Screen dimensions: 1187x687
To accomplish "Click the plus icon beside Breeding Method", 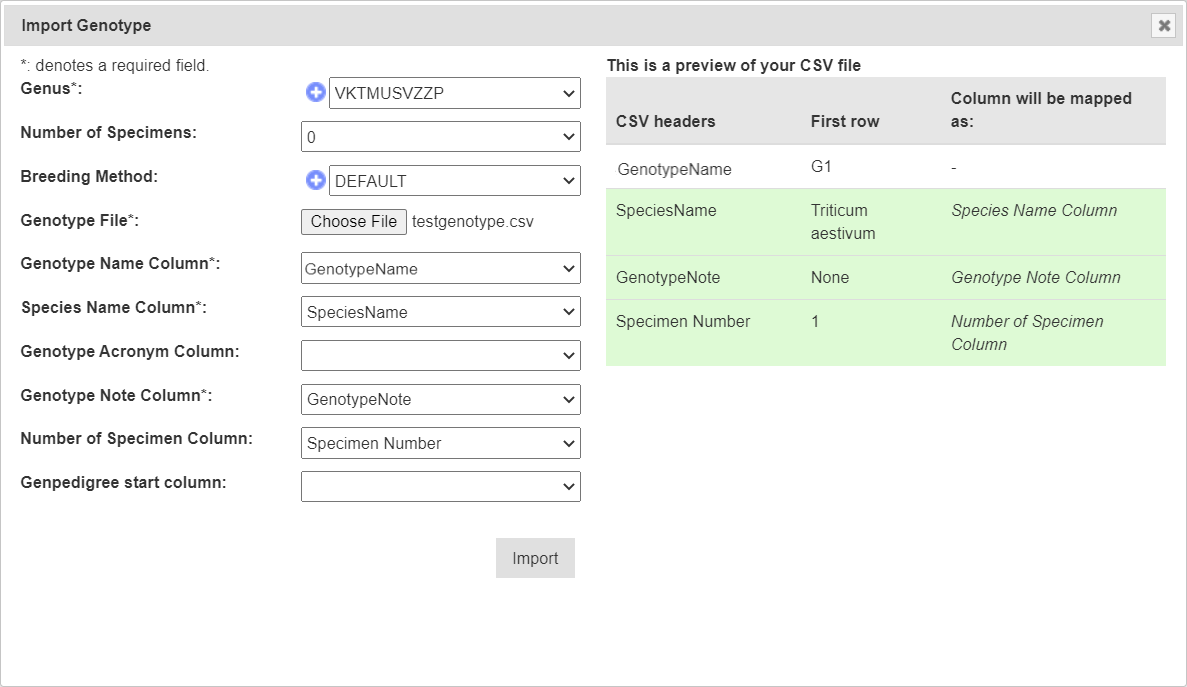I will pos(315,181).
